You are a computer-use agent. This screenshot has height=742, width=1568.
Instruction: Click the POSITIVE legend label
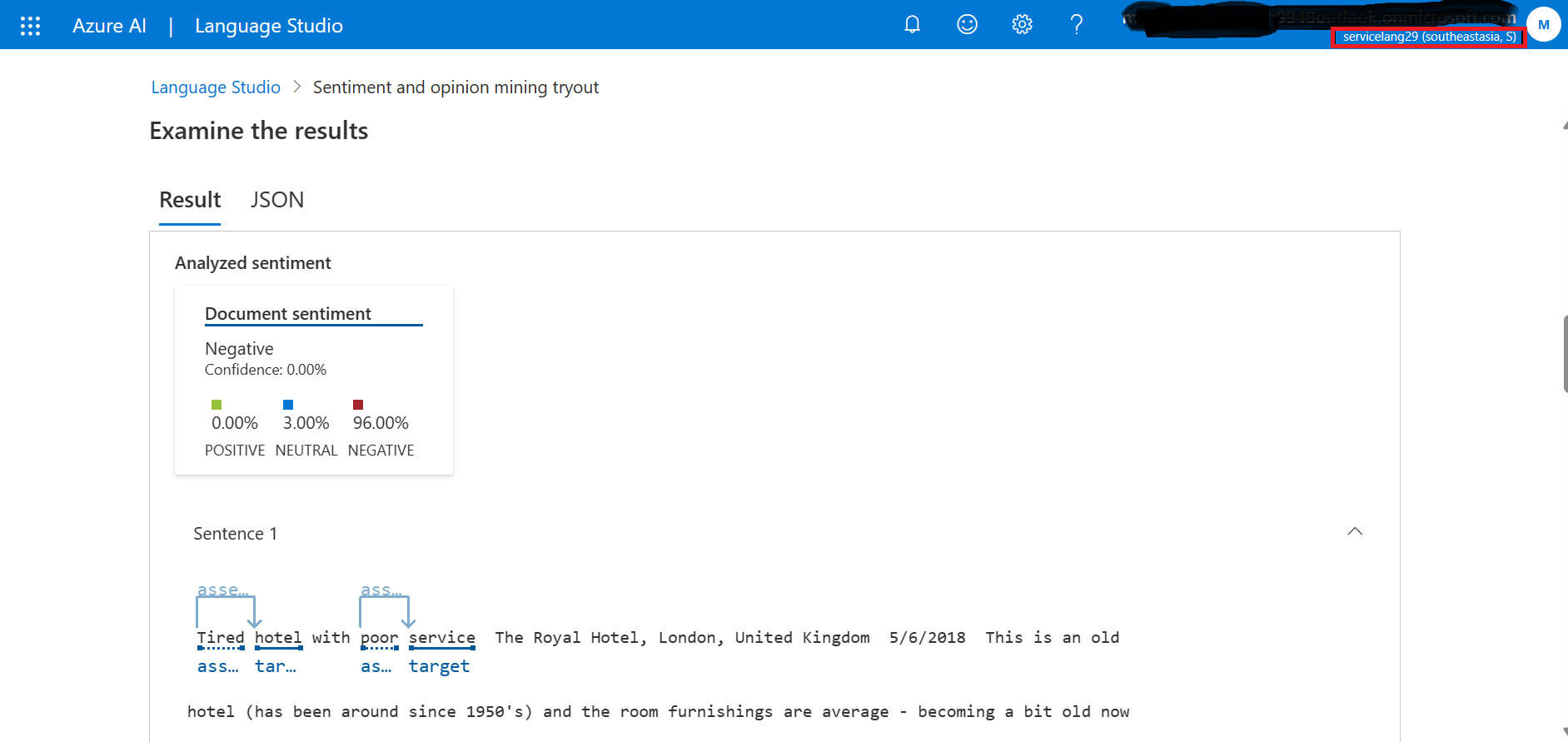[x=235, y=451]
